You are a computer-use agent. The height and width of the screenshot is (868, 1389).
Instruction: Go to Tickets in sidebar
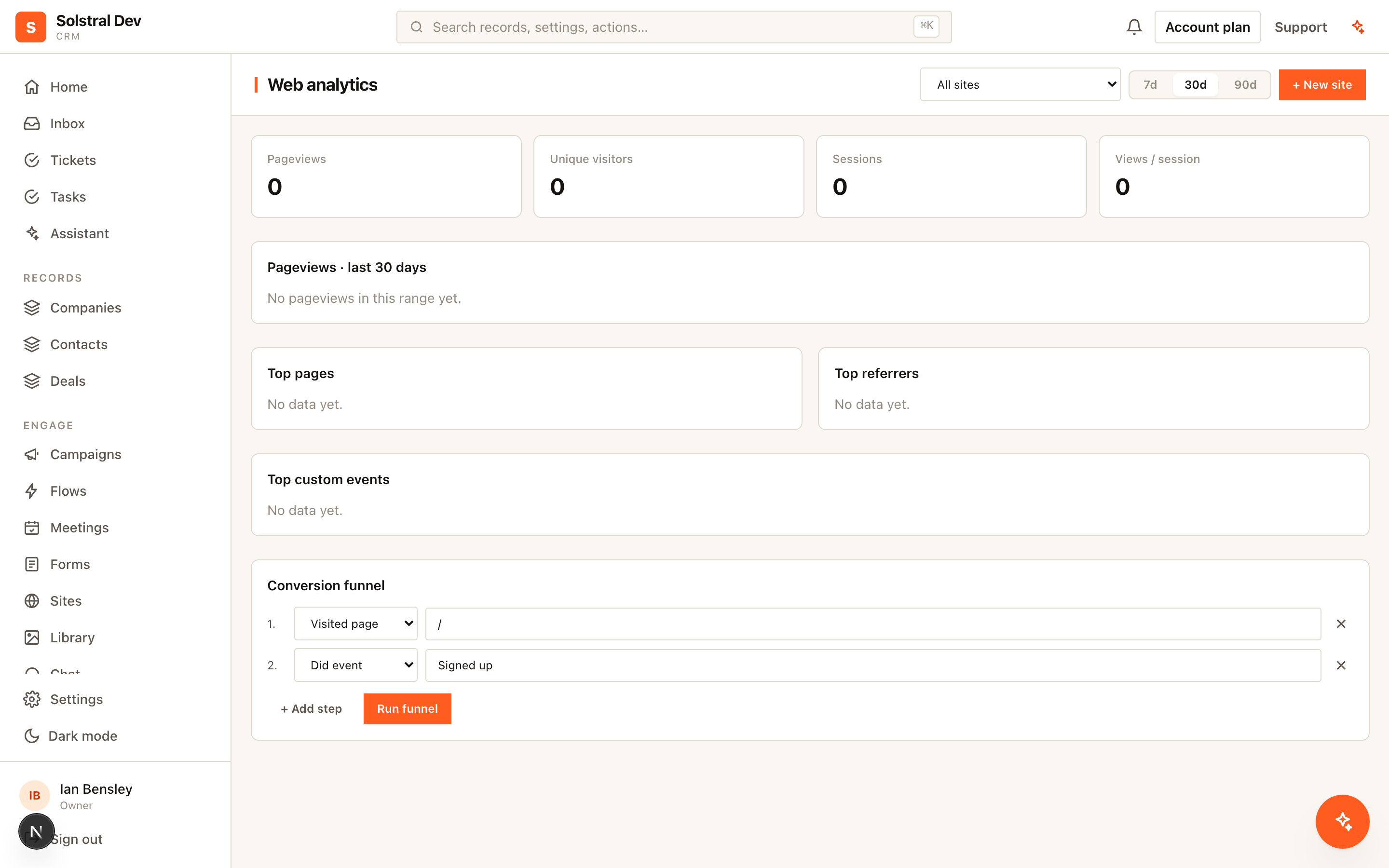(x=115, y=160)
